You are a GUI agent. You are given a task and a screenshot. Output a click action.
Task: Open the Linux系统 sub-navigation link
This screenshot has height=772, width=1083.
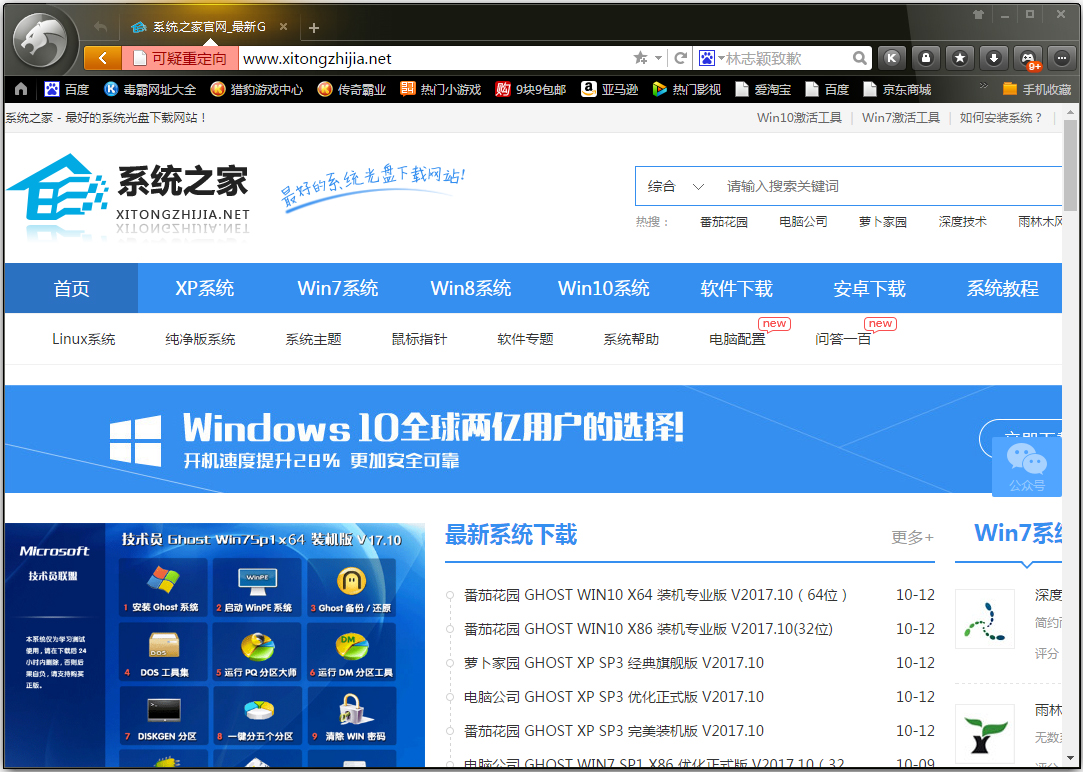[x=84, y=339]
